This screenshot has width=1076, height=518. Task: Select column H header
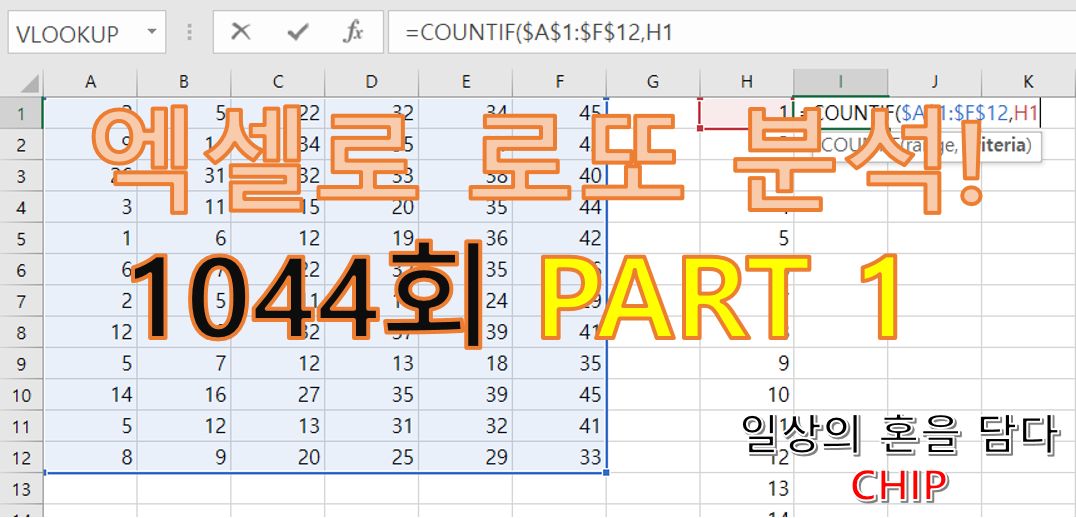pyautogui.click(x=747, y=82)
